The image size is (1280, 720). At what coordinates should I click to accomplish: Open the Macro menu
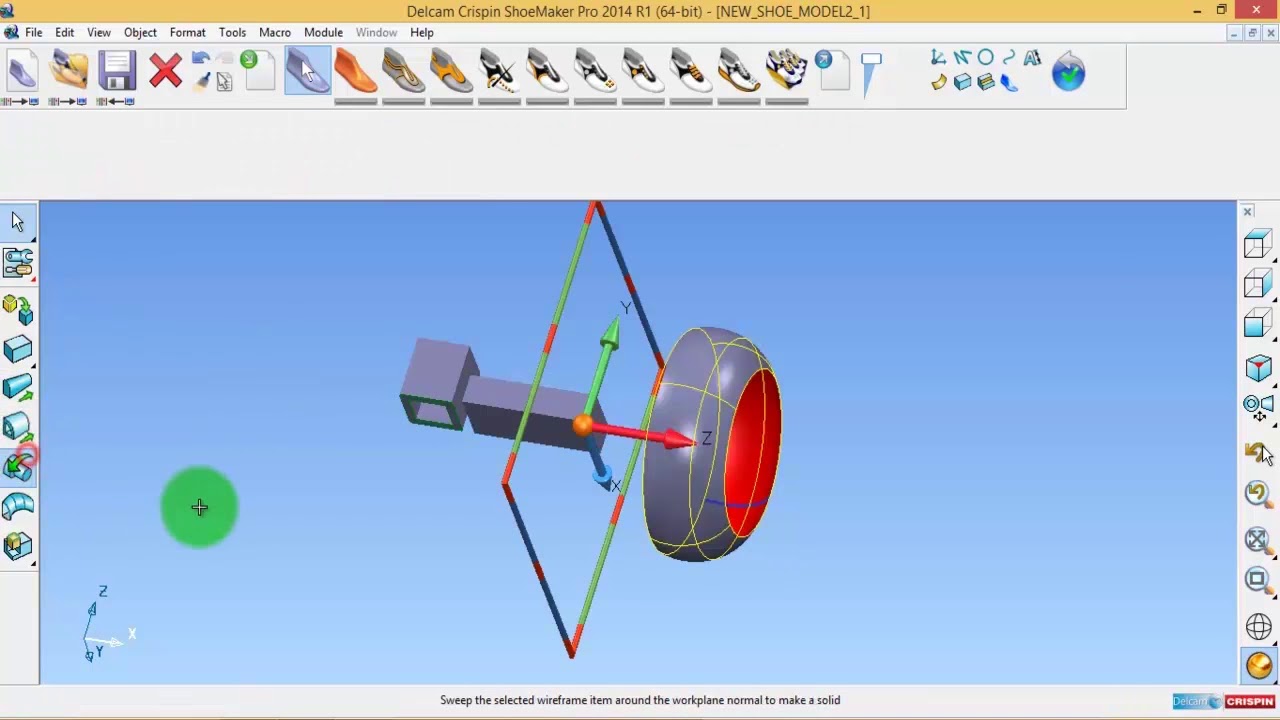coord(274,32)
